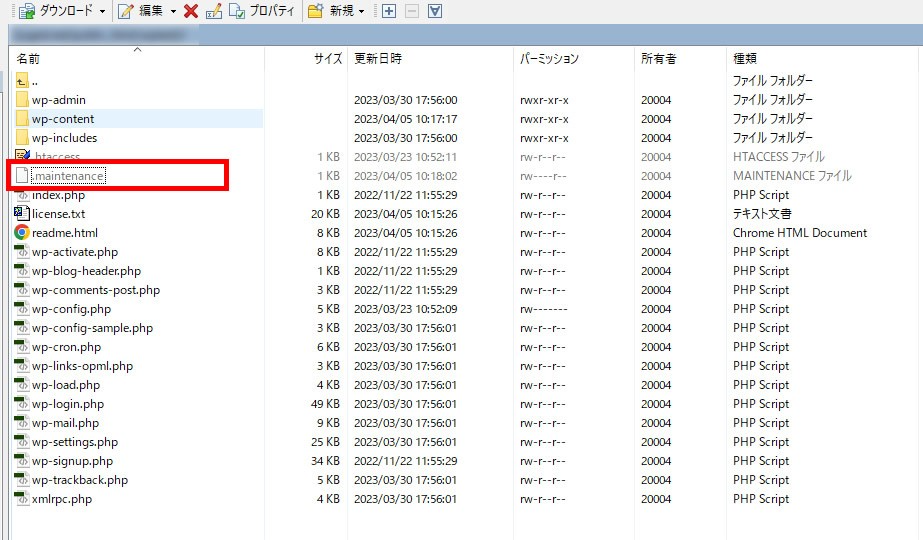Click the date '2023/04/05 10:17:17'
The height and width of the screenshot is (540, 923).
coord(406,118)
